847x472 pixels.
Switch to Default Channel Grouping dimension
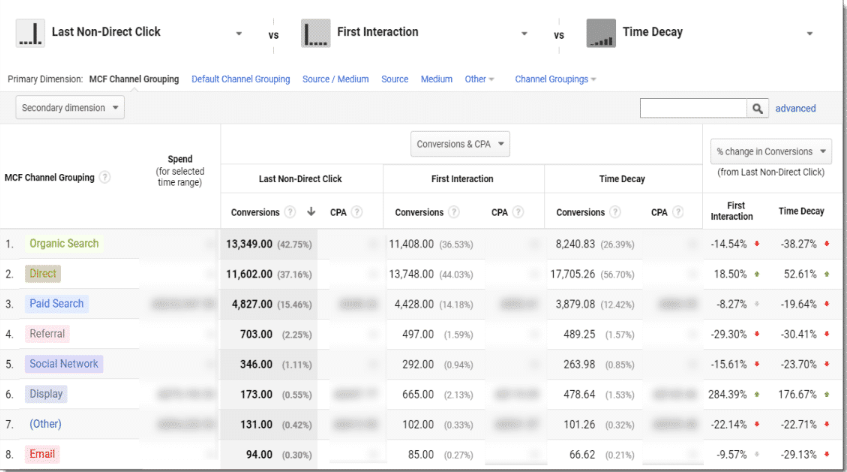241,79
